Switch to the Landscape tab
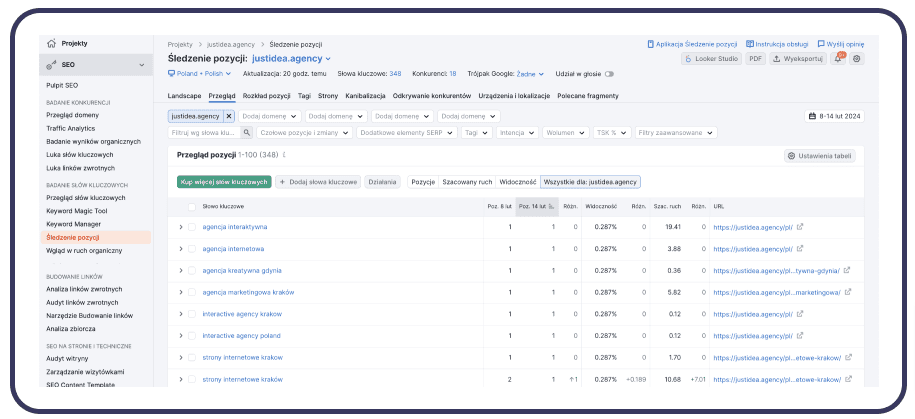Viewport: 915px width, 419px height. (184, 96)
